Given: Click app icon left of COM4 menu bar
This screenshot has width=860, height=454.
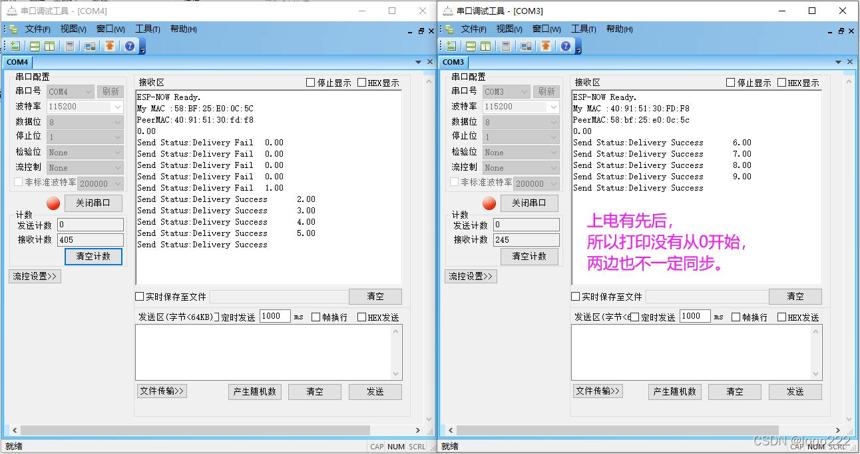Looking at the screenshot, I should coord(12,29).
